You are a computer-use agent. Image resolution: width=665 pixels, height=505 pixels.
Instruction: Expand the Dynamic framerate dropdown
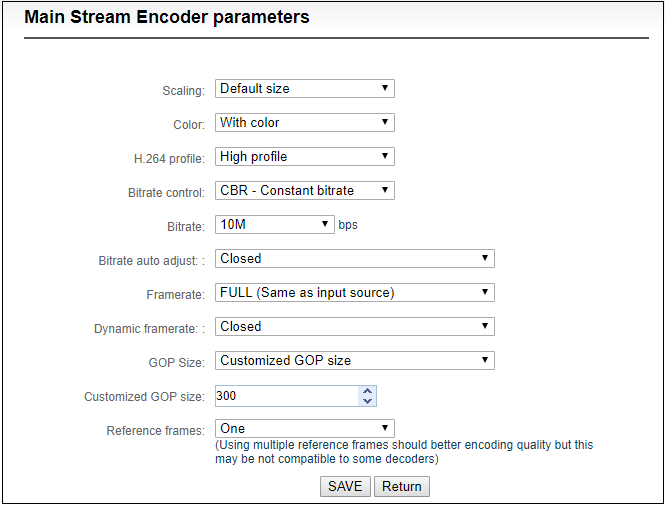(355, 326)
